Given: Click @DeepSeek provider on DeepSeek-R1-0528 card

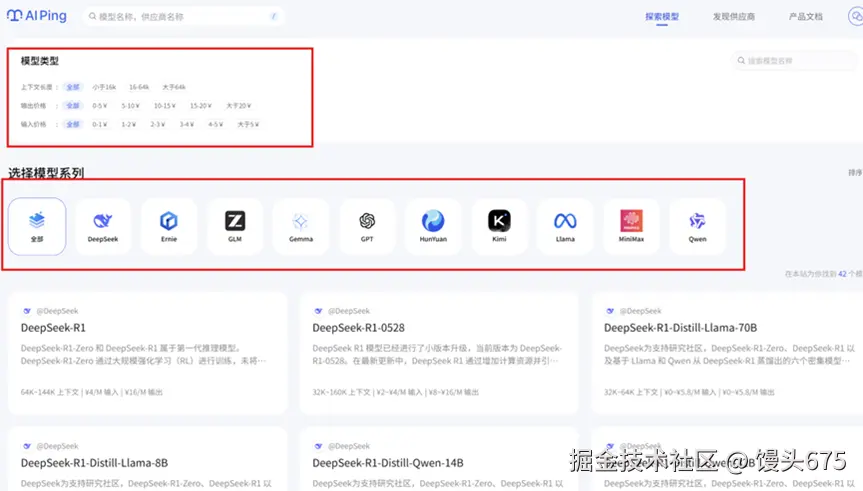Looking at the screenshot, I should [349, 311].
